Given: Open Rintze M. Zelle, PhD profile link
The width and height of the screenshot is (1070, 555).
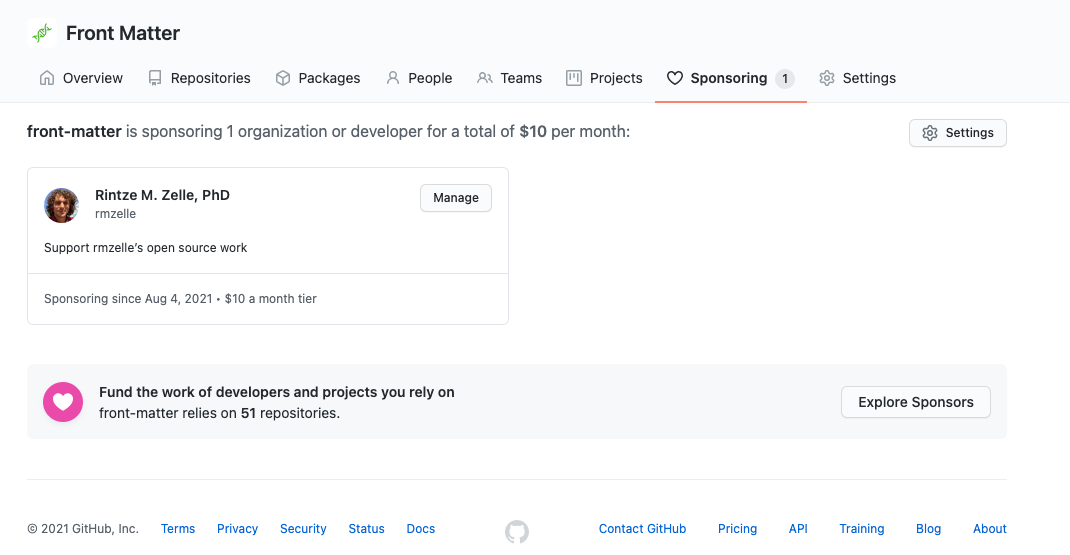Looking at the screenshot, I should 162,195.
